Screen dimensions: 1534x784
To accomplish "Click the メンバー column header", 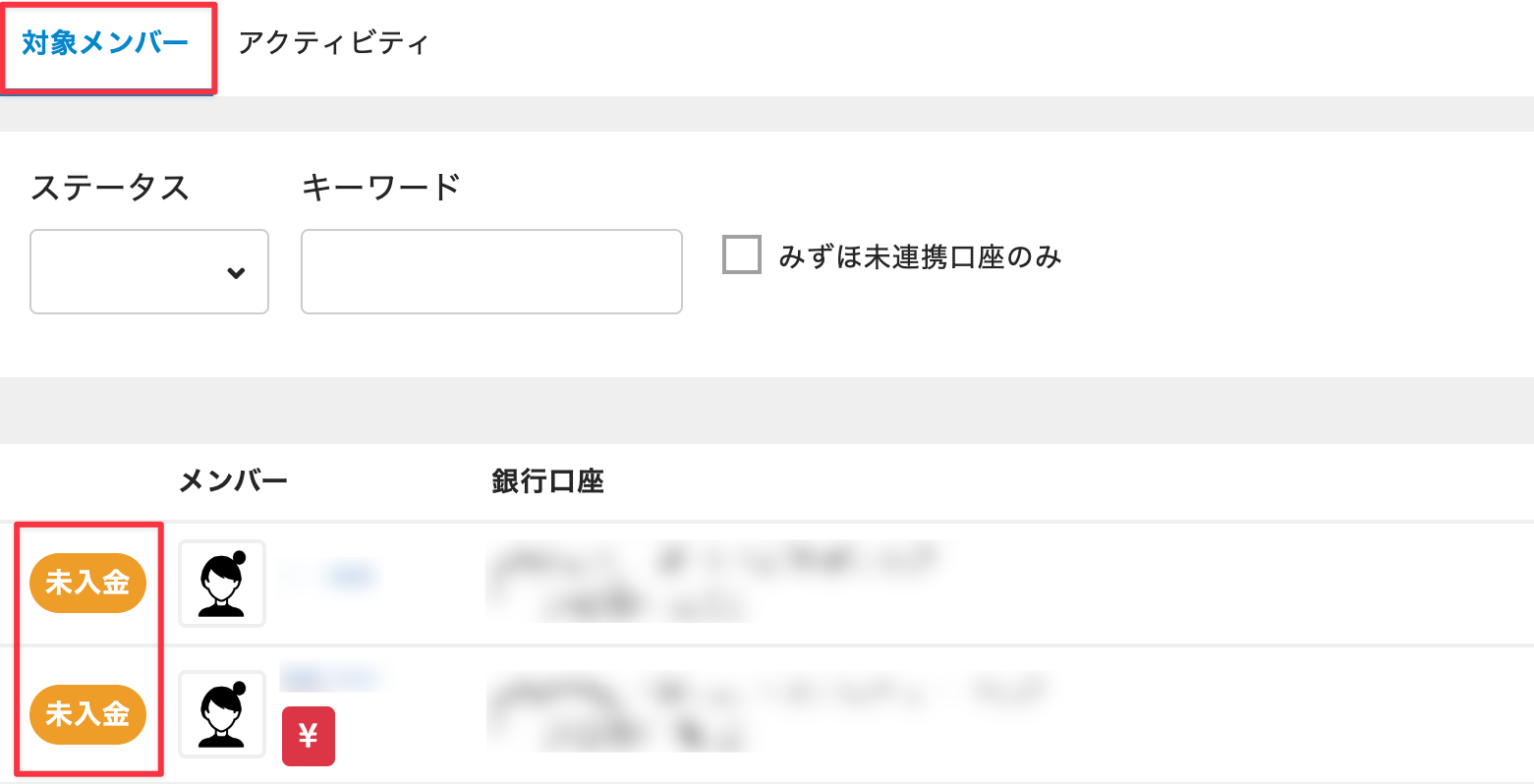I will (x=233, y=481).
